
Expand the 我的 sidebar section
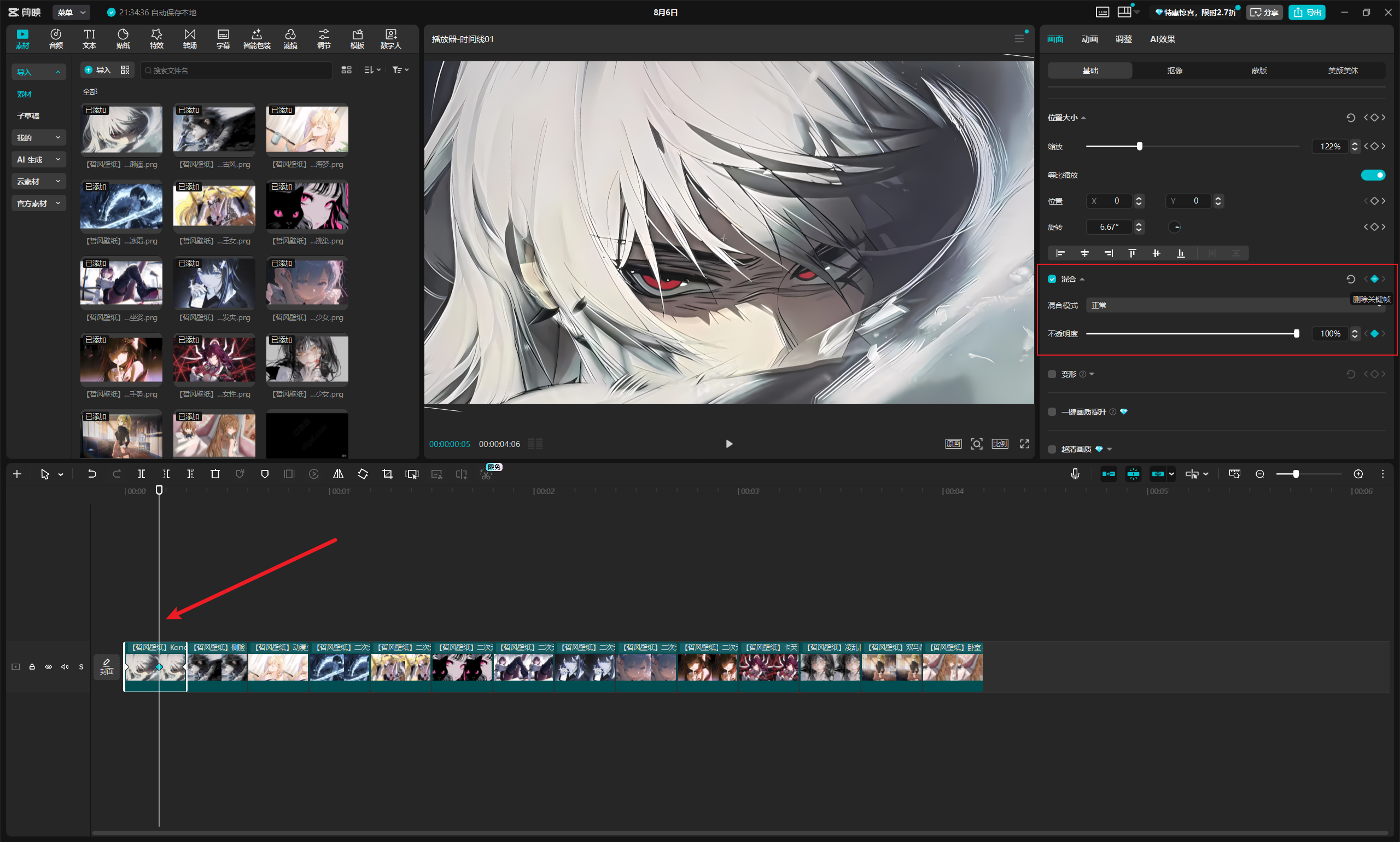click(x=39, y=138)
